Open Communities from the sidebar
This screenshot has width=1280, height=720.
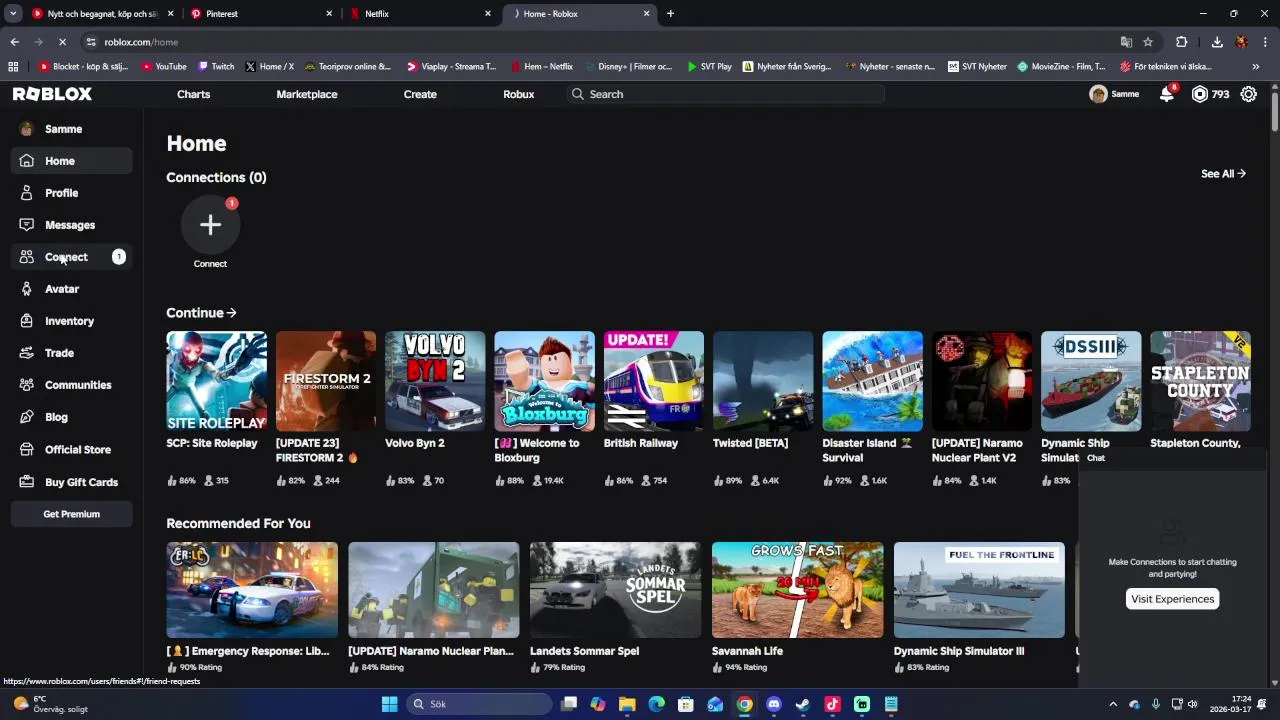(x=71, y=385)
